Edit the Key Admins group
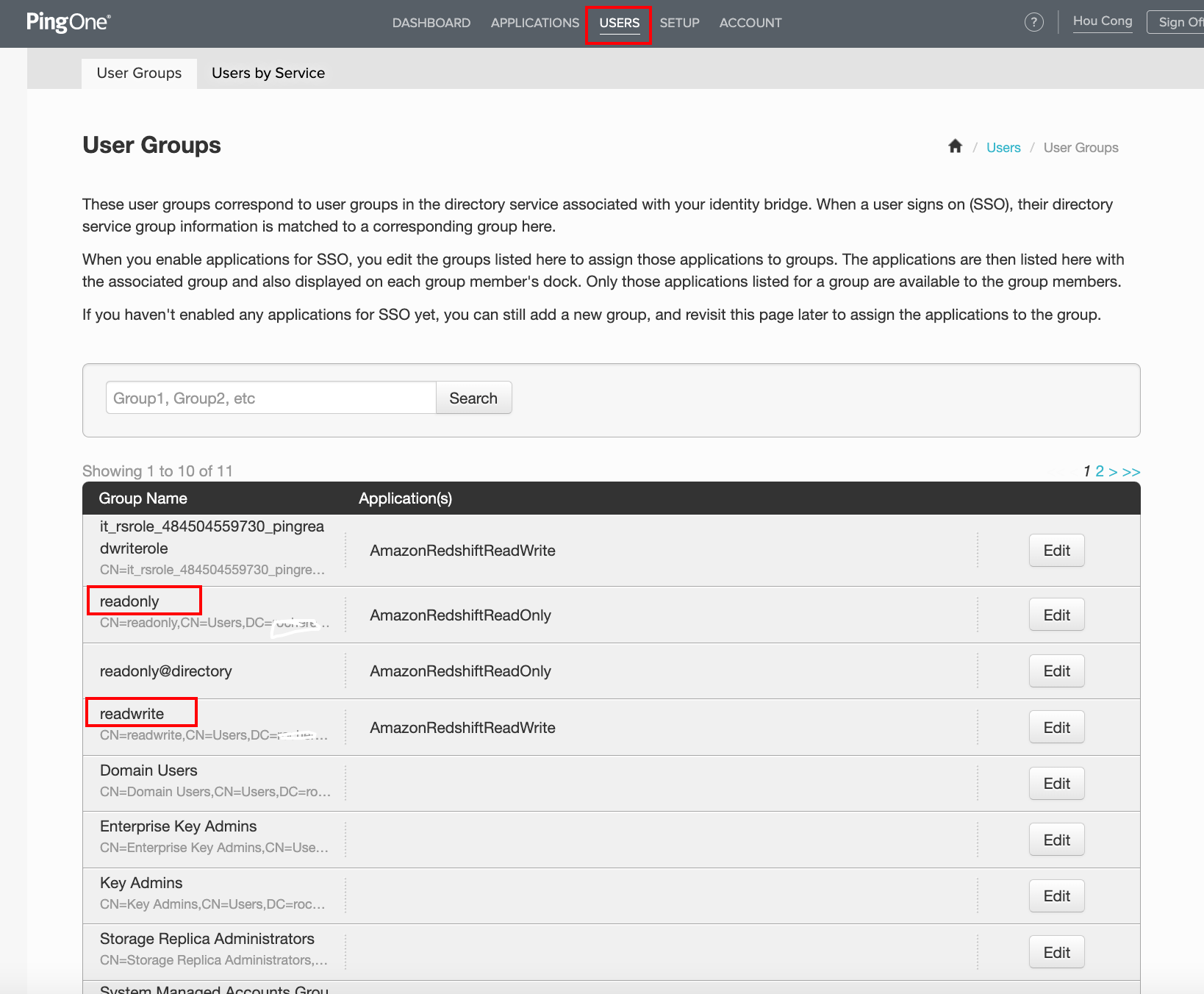This screenshot has width=1204, height=994. tap(1056, 896)
